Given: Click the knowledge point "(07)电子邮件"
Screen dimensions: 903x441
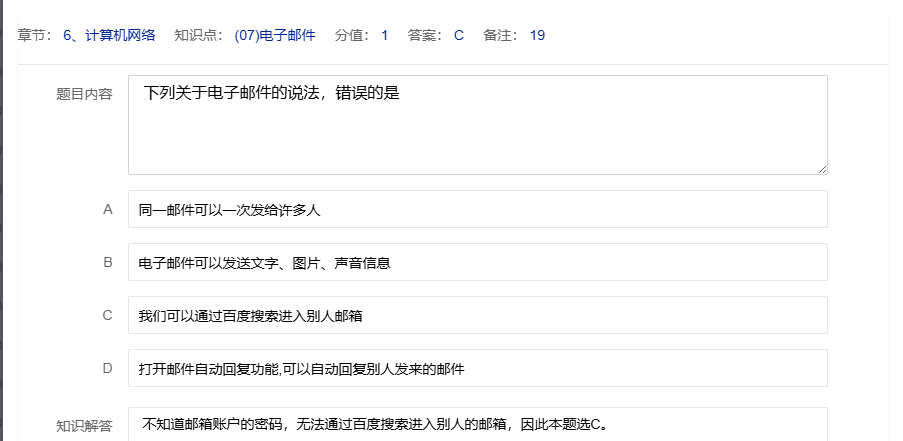Looking at the screenshot, I should tap(275, 36).
